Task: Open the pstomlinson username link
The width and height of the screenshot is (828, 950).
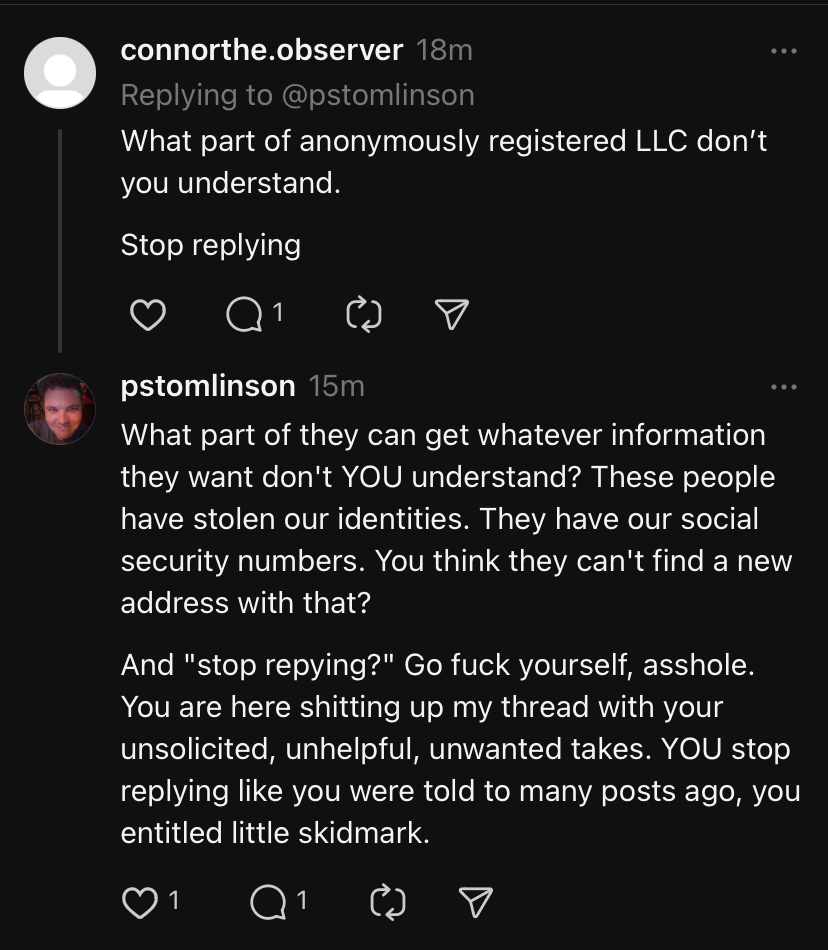Action: click(x=208, y=386)
